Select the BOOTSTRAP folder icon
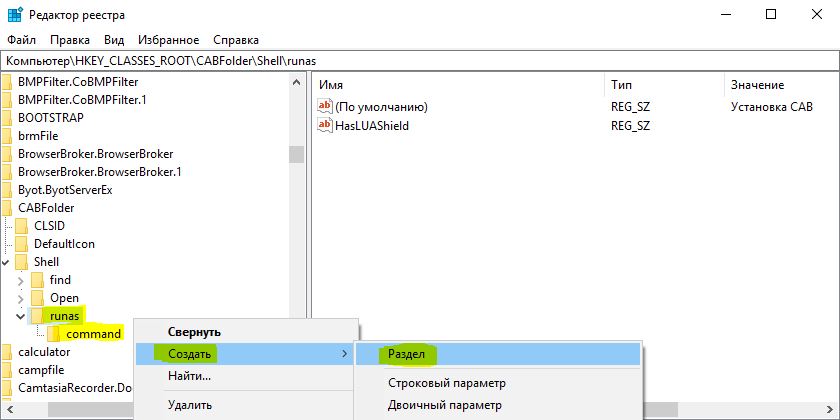Screen dimensions: 840x420 [x=6, y=117]
